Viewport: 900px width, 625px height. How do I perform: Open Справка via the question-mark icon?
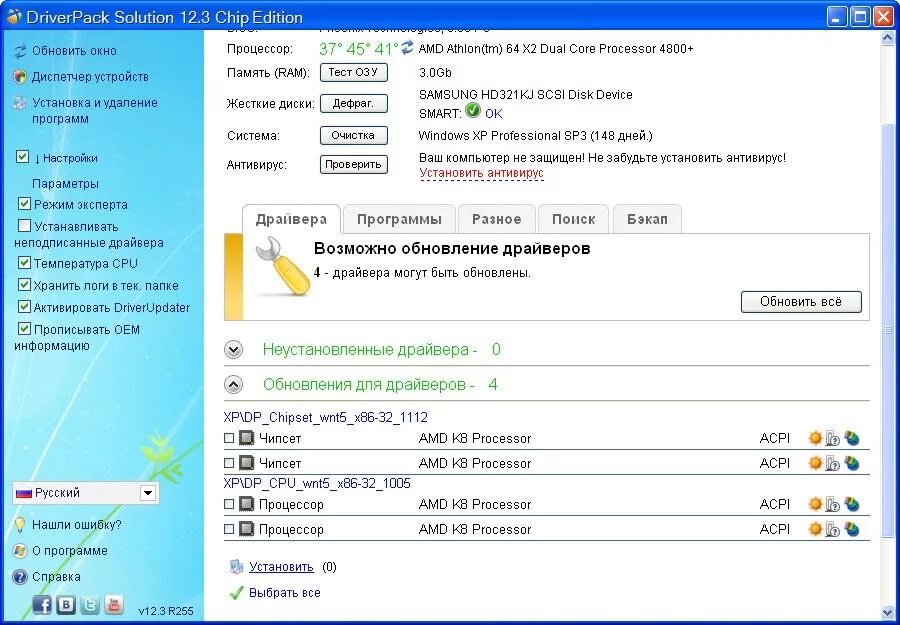(x=20, y=577)
